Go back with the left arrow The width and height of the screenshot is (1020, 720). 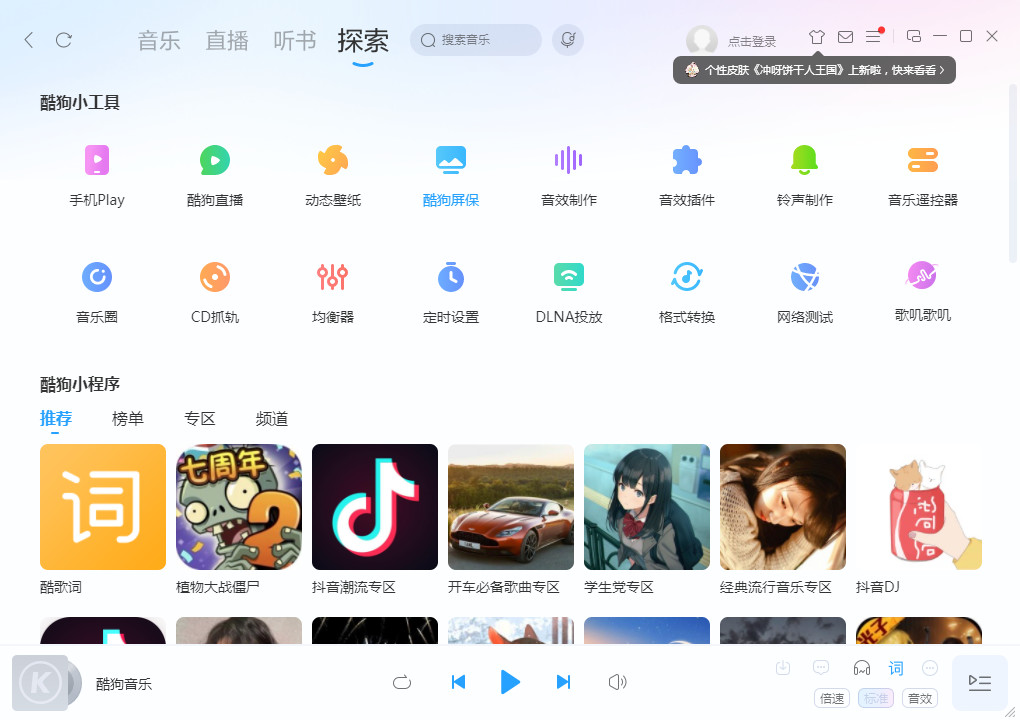click(x=29, y=40)
